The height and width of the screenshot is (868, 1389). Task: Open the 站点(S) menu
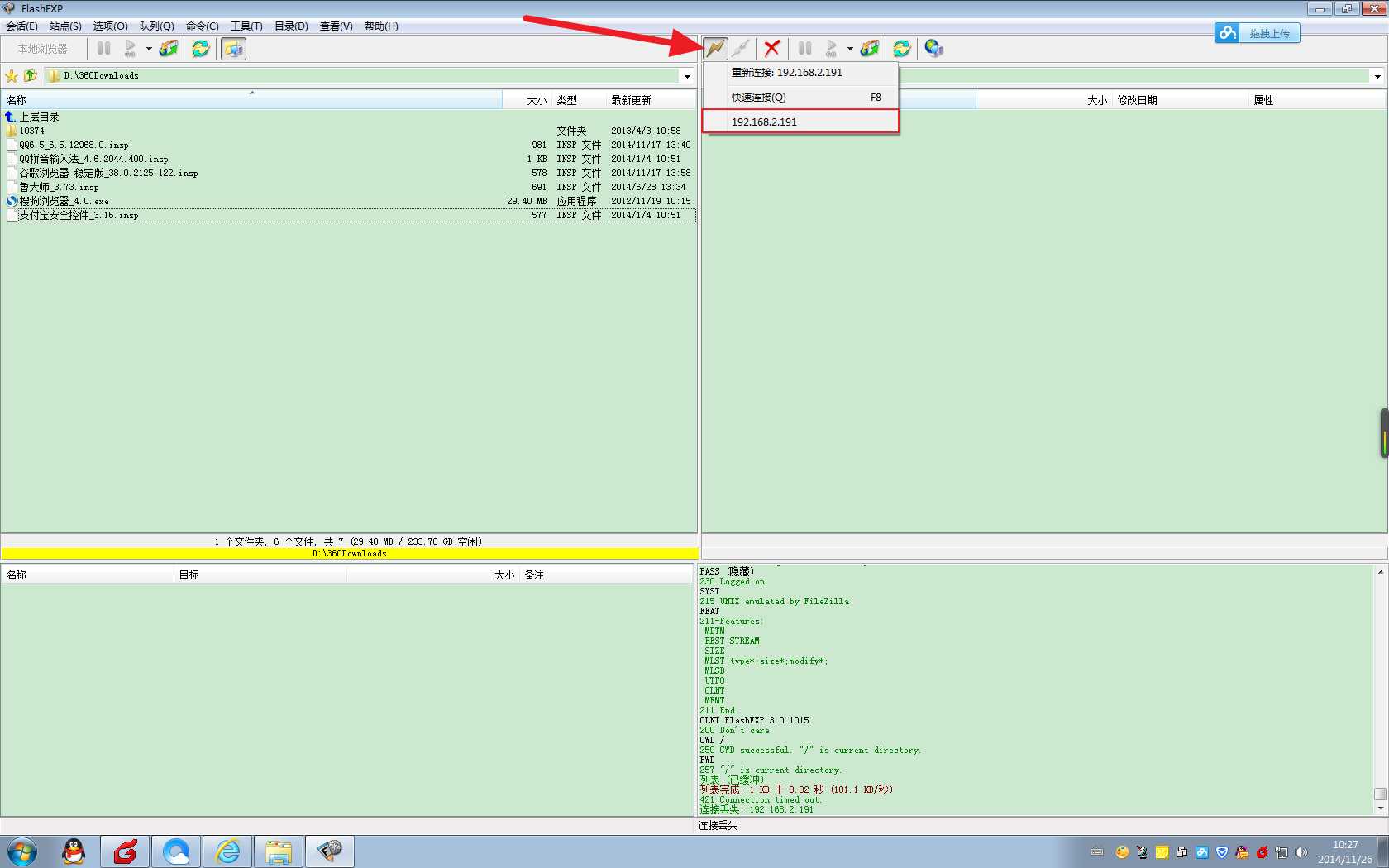tap(65, 26)
